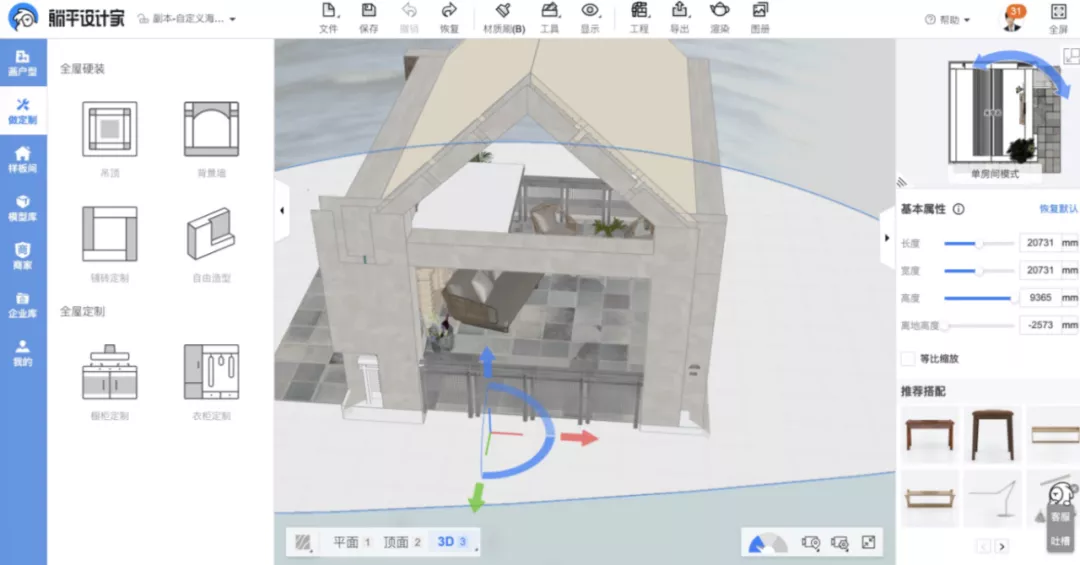Viewport: 1080px width, 565px height.
Task: Click the blue gauge view-angle icon
Action: pos(767,543)
